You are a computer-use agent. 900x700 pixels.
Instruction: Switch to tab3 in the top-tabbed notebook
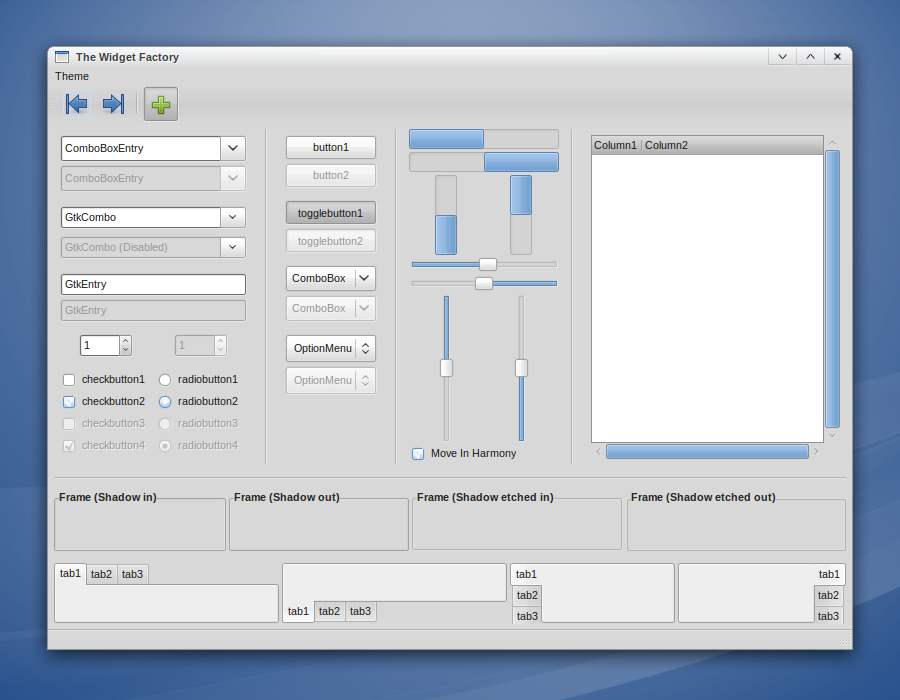coord(133,574)
